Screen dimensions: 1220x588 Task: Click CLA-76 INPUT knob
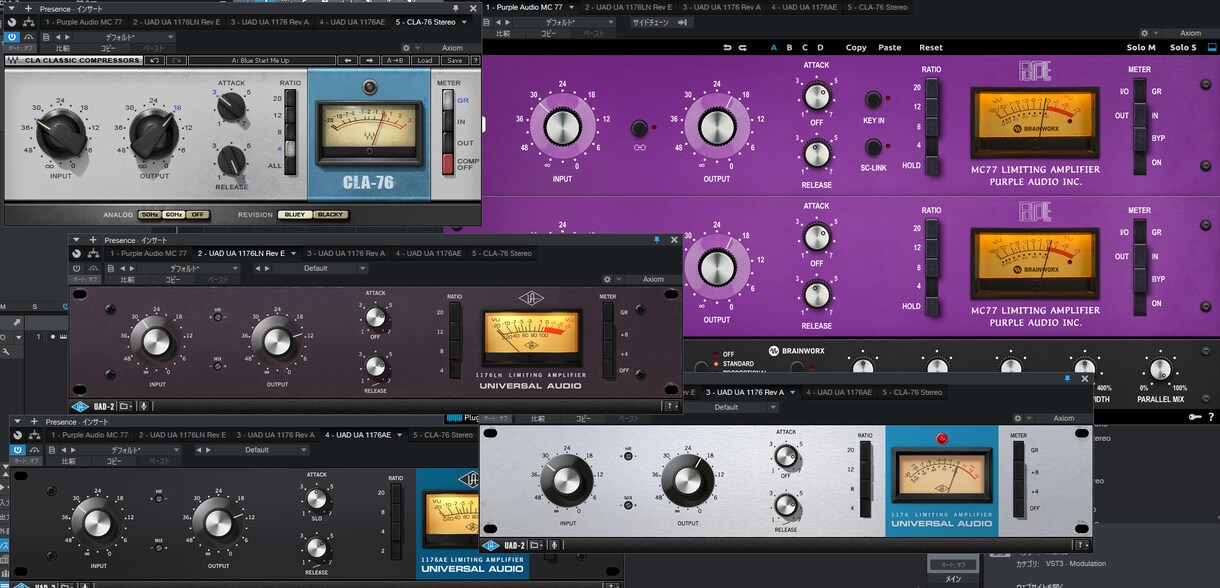point(62,134)
